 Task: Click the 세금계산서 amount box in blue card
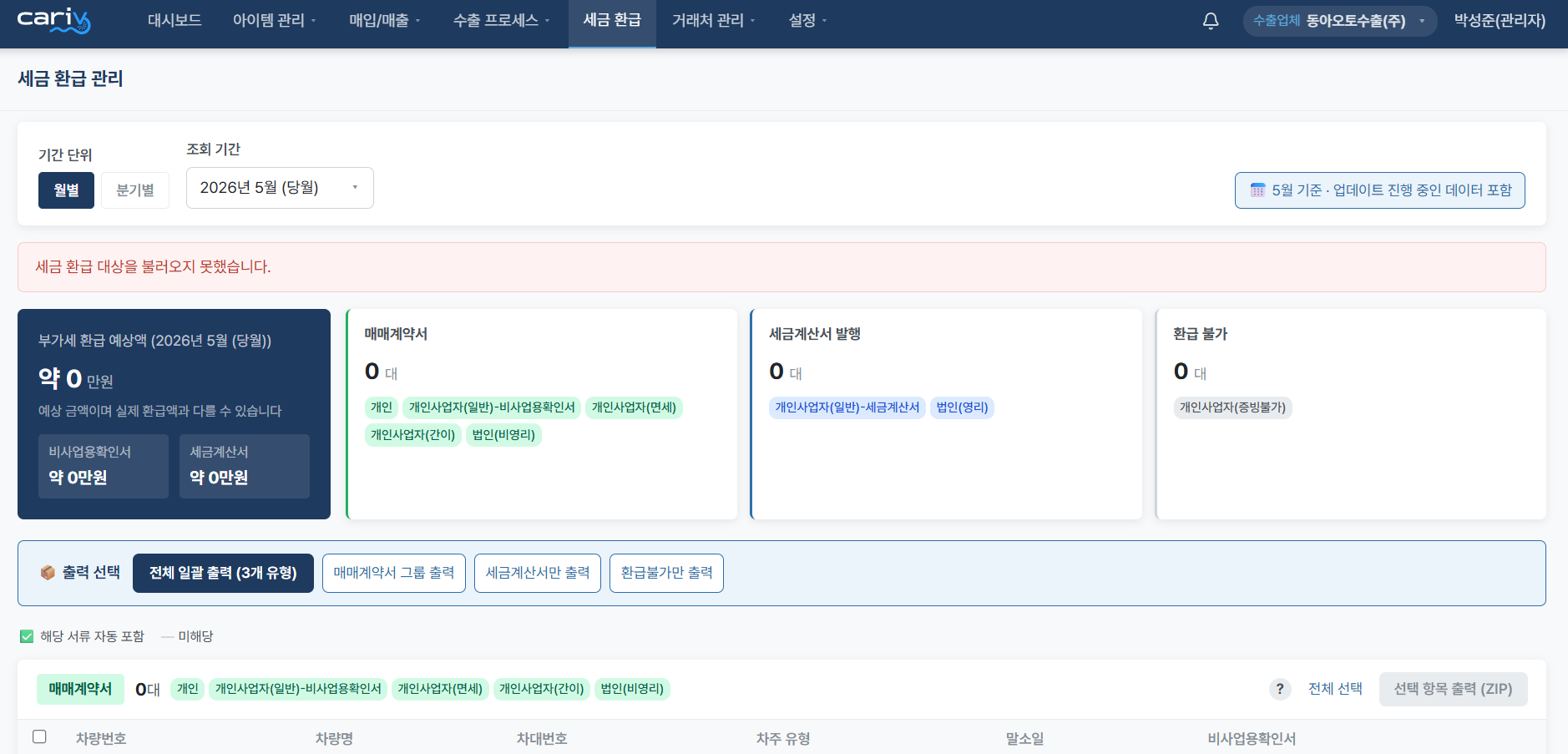click(245, 466)
